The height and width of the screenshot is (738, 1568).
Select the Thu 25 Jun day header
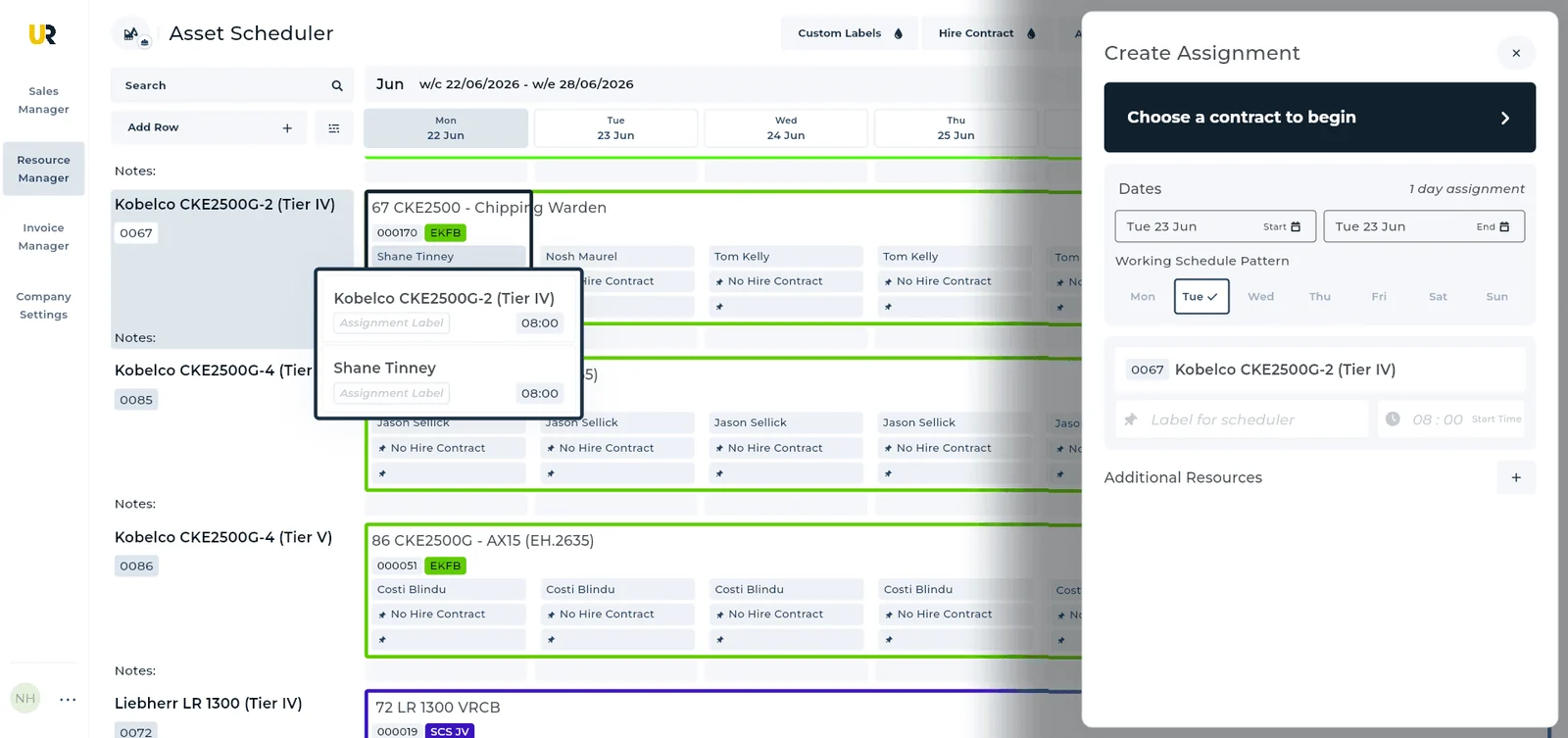point(956,128)
